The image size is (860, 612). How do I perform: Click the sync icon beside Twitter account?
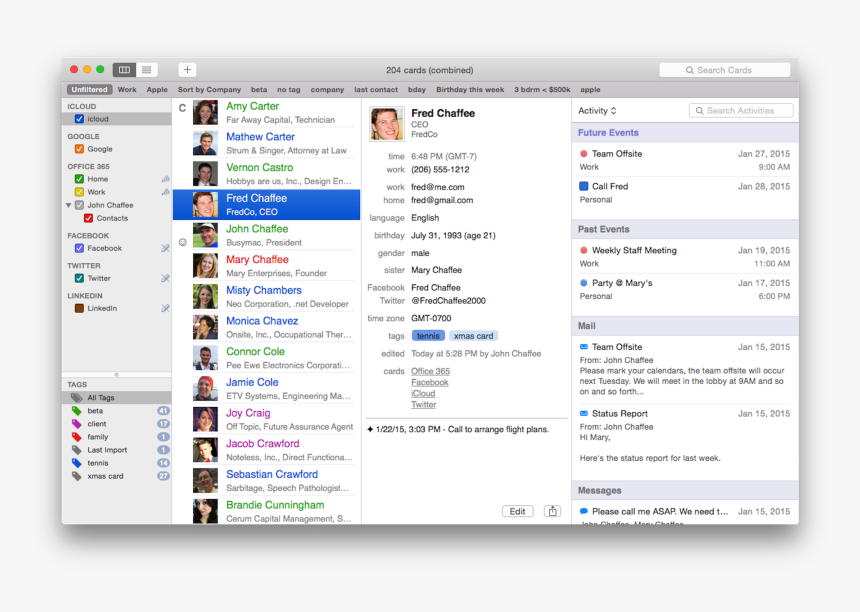[165, 279]
